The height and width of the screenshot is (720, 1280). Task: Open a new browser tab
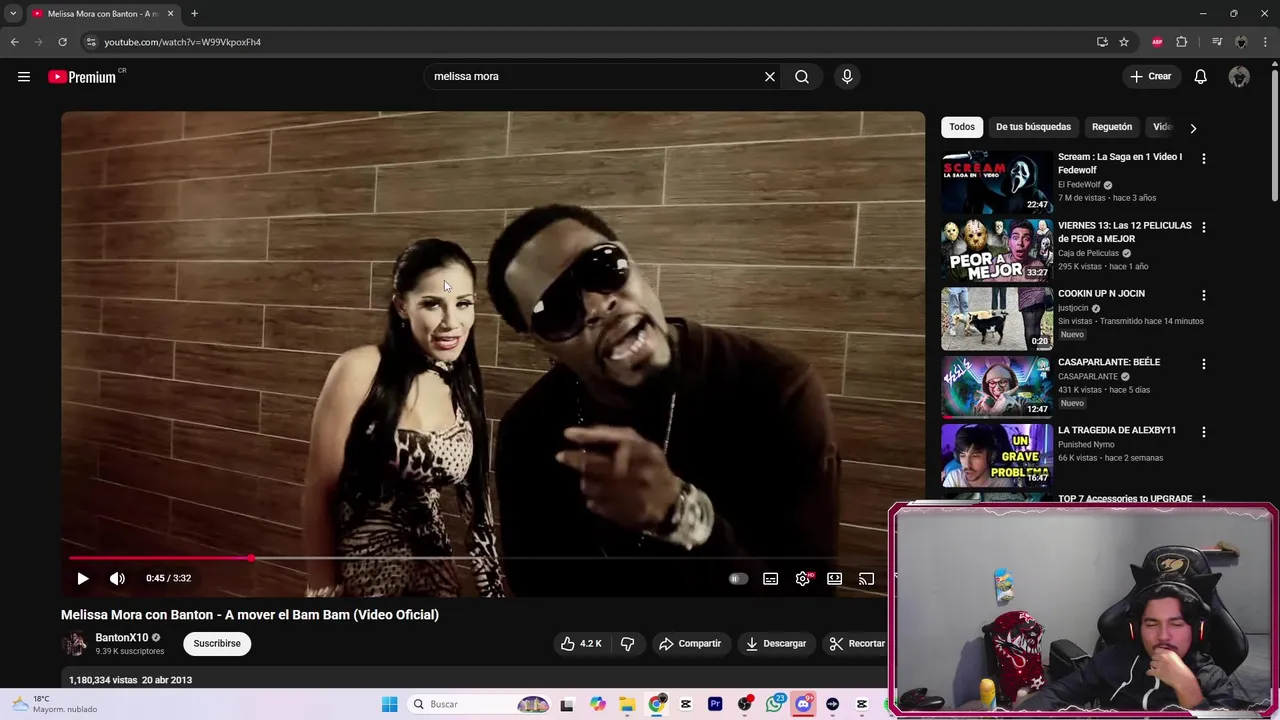point(194,14)
